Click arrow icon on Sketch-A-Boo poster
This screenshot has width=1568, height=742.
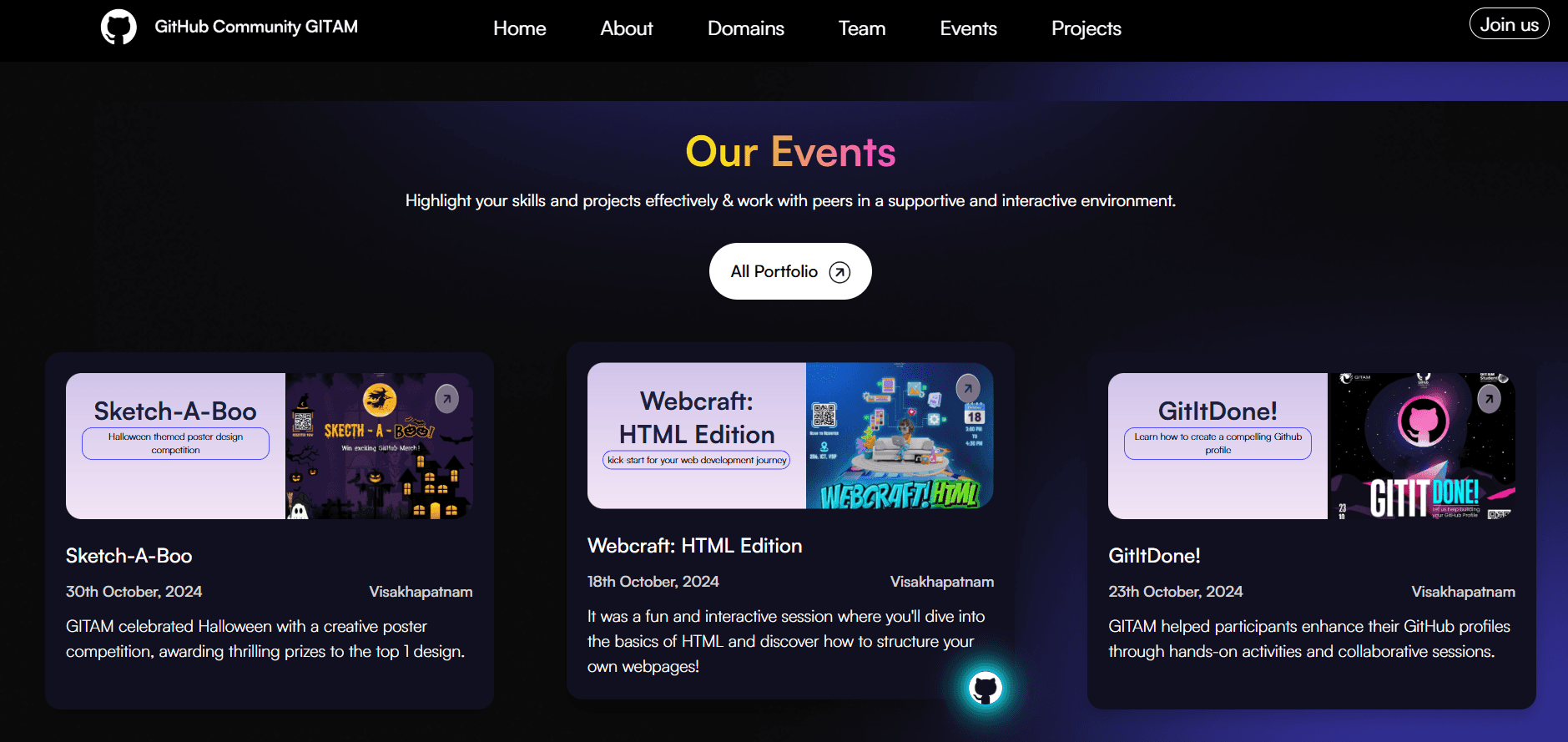pos(447,399)
